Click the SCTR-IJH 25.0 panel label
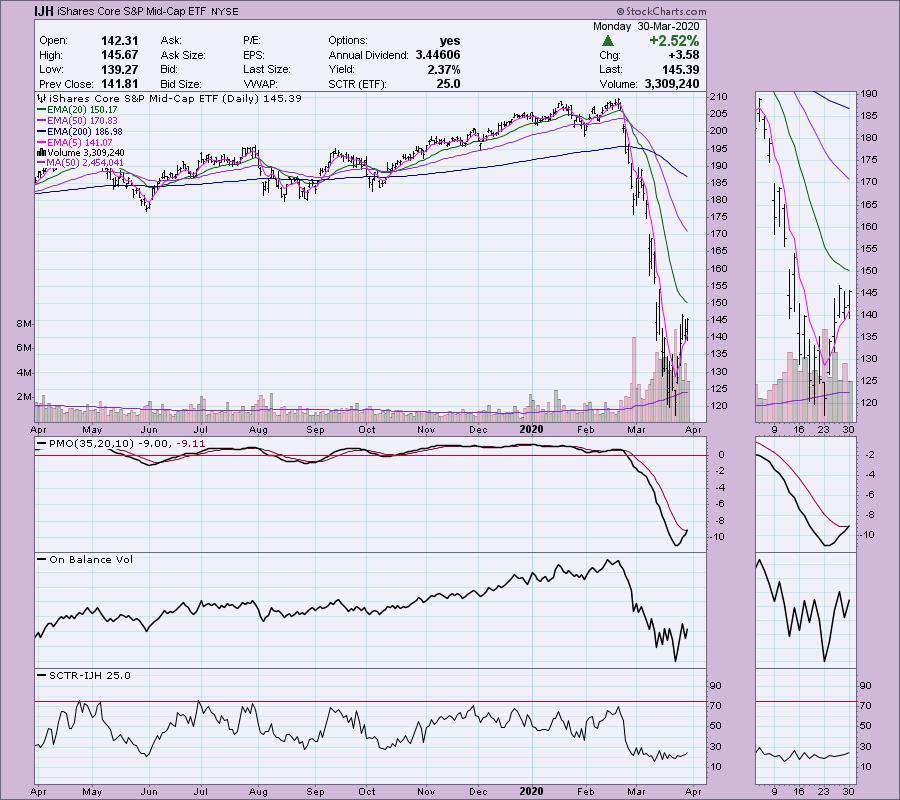This screenshot has width=900, height=800. tap(84, 675)
